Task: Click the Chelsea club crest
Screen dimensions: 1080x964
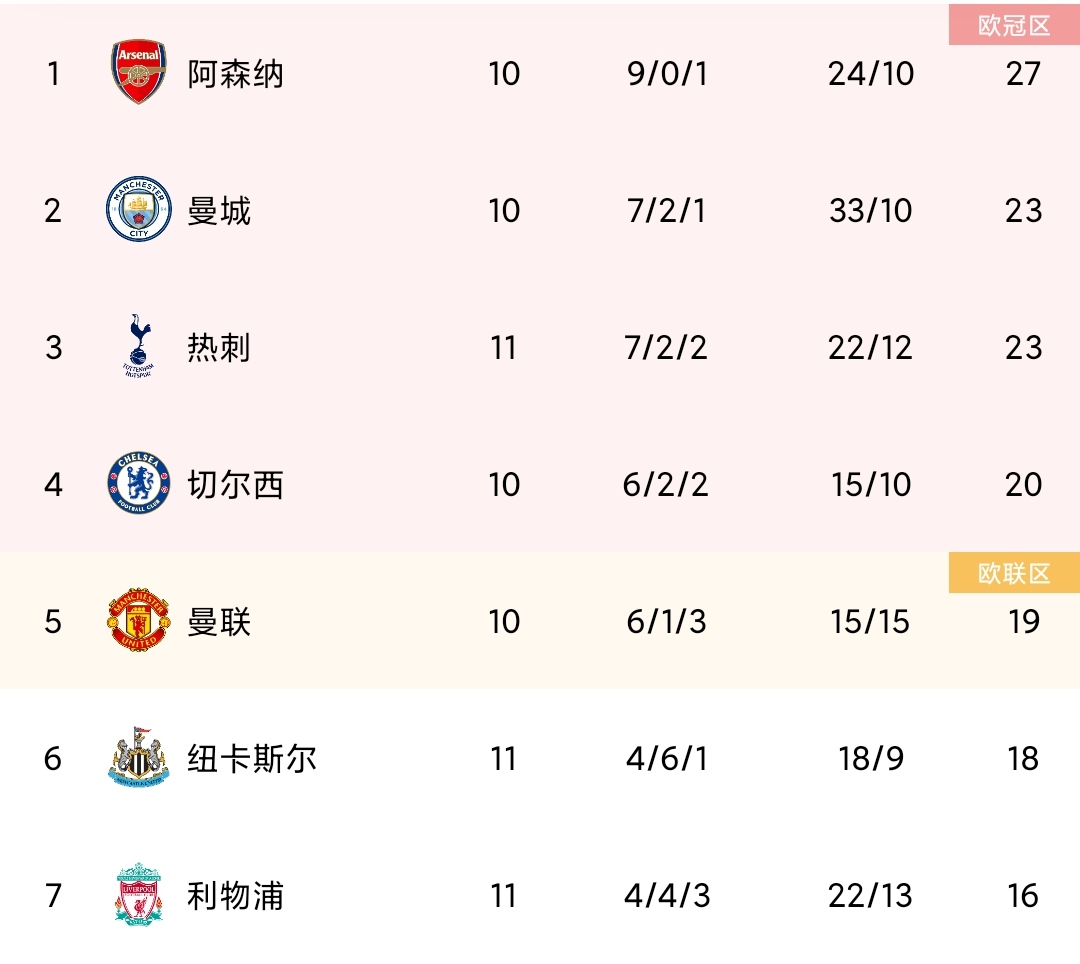Action: click(x=138, y=483)
